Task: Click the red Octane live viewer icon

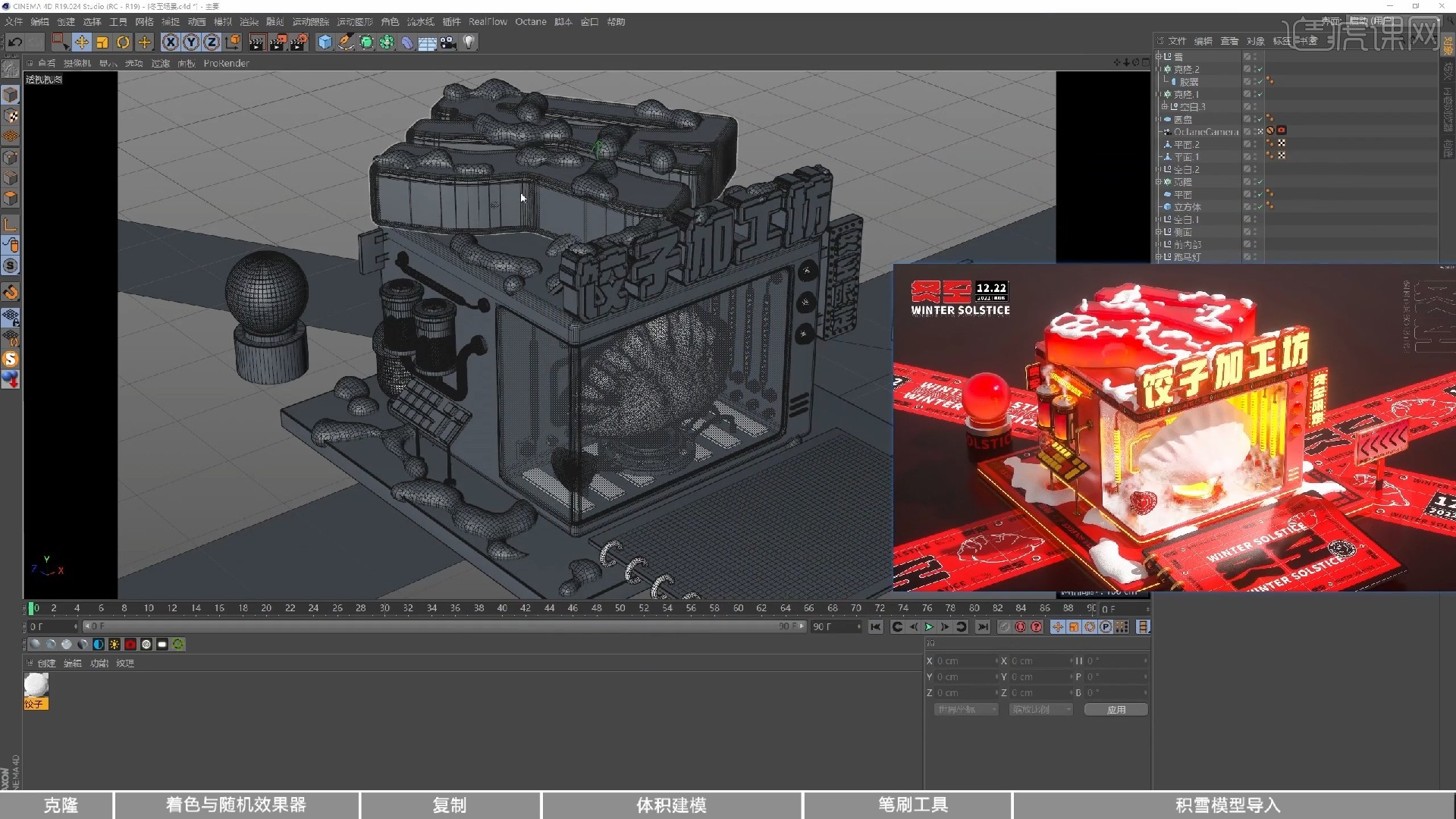Action: (130, 645)
